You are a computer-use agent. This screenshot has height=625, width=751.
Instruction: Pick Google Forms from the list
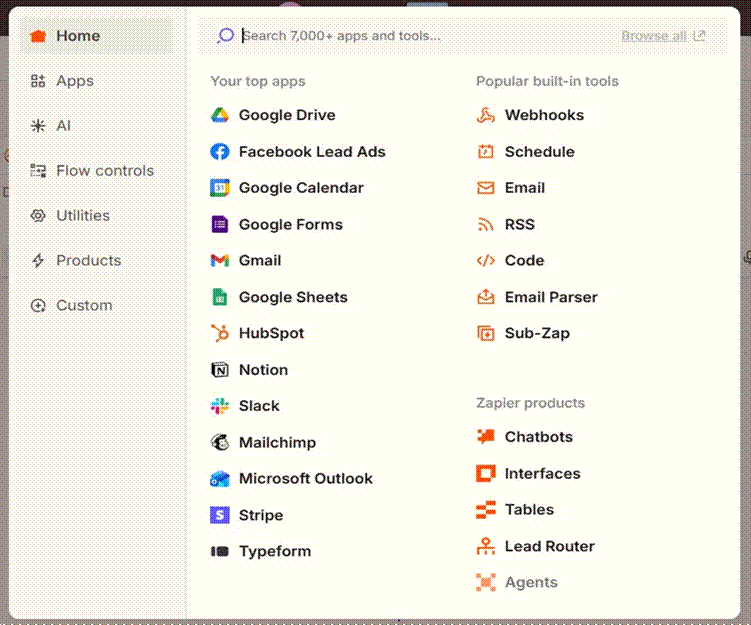(291, 224)
